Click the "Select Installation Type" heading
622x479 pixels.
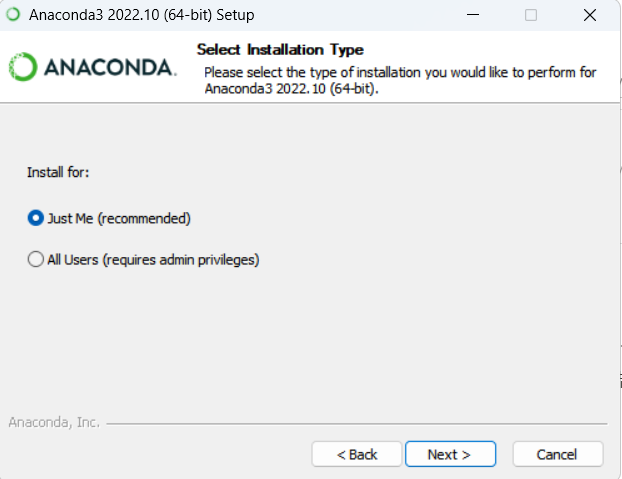[280, 49]
